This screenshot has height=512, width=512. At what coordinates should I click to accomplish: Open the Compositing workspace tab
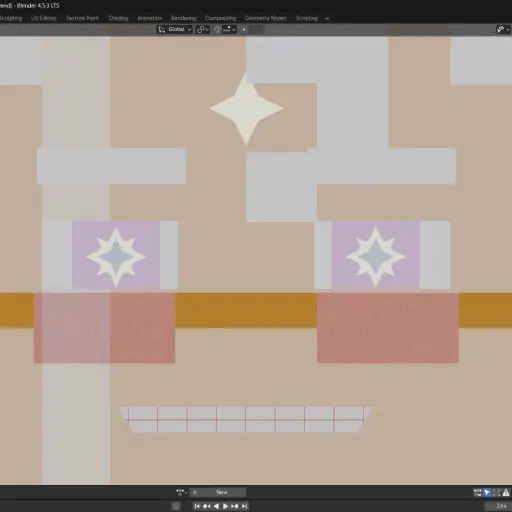221,18
